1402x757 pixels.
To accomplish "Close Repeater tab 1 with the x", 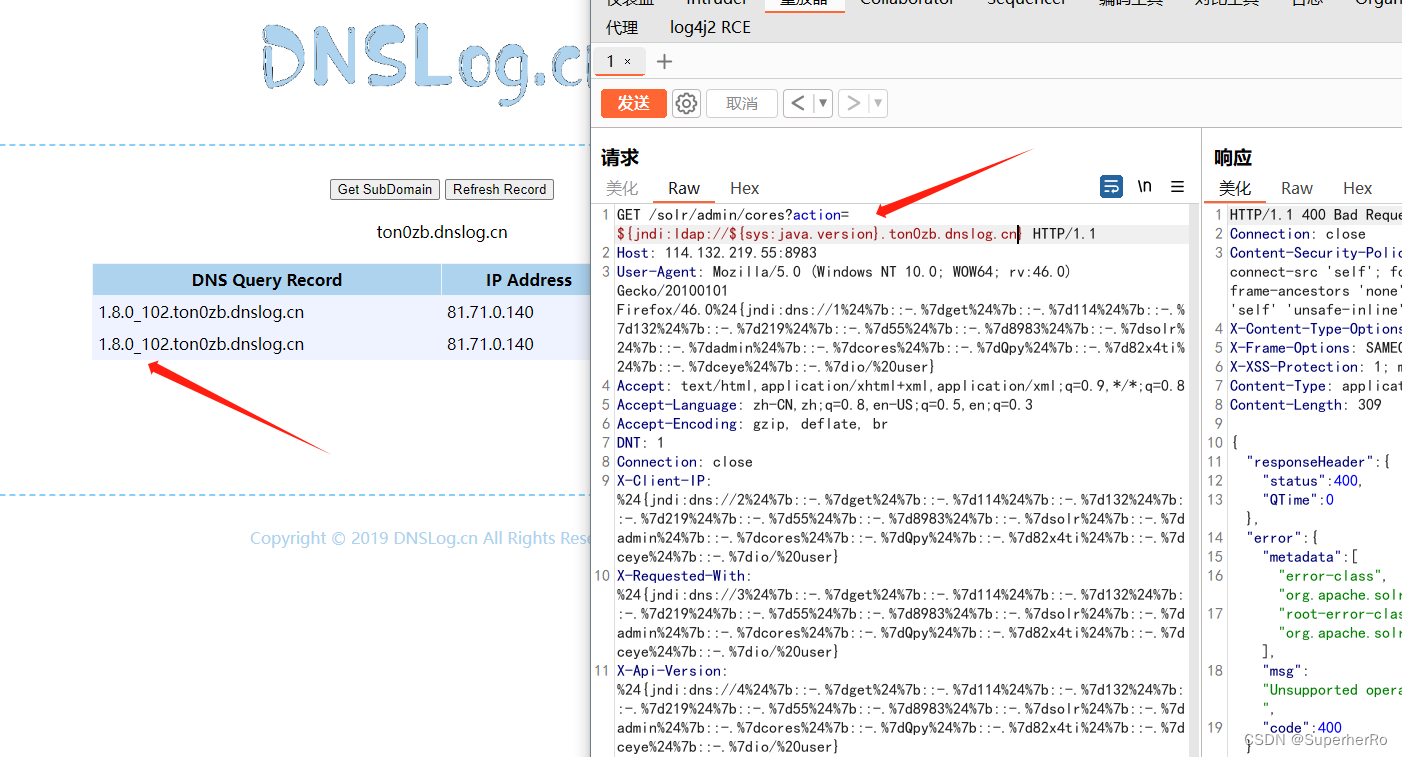I will [x=628, y=62].
